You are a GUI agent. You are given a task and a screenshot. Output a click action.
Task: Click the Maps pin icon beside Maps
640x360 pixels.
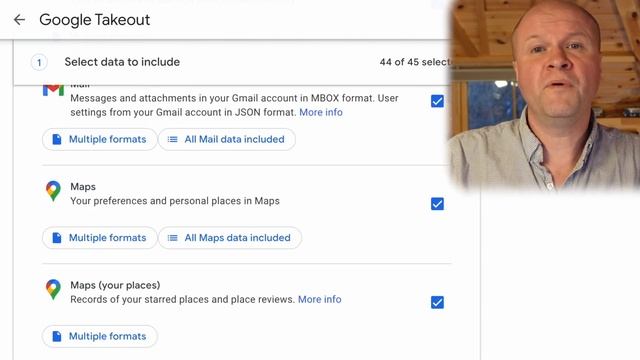[x=53, y=191]
